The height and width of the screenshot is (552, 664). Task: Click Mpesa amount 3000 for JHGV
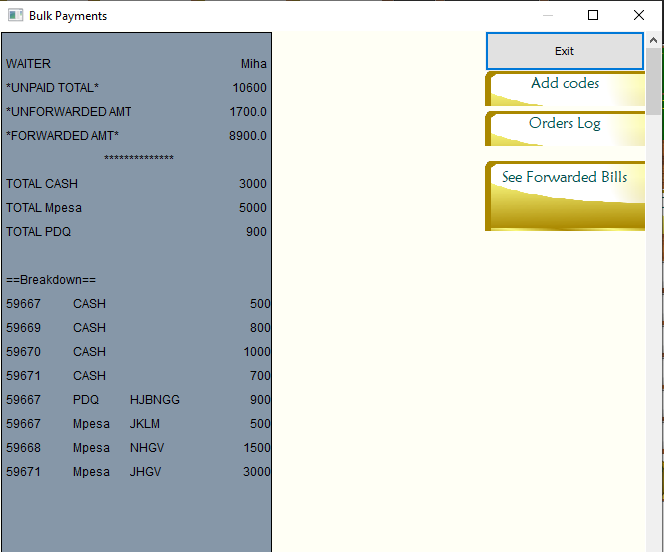tap(257, 472)
